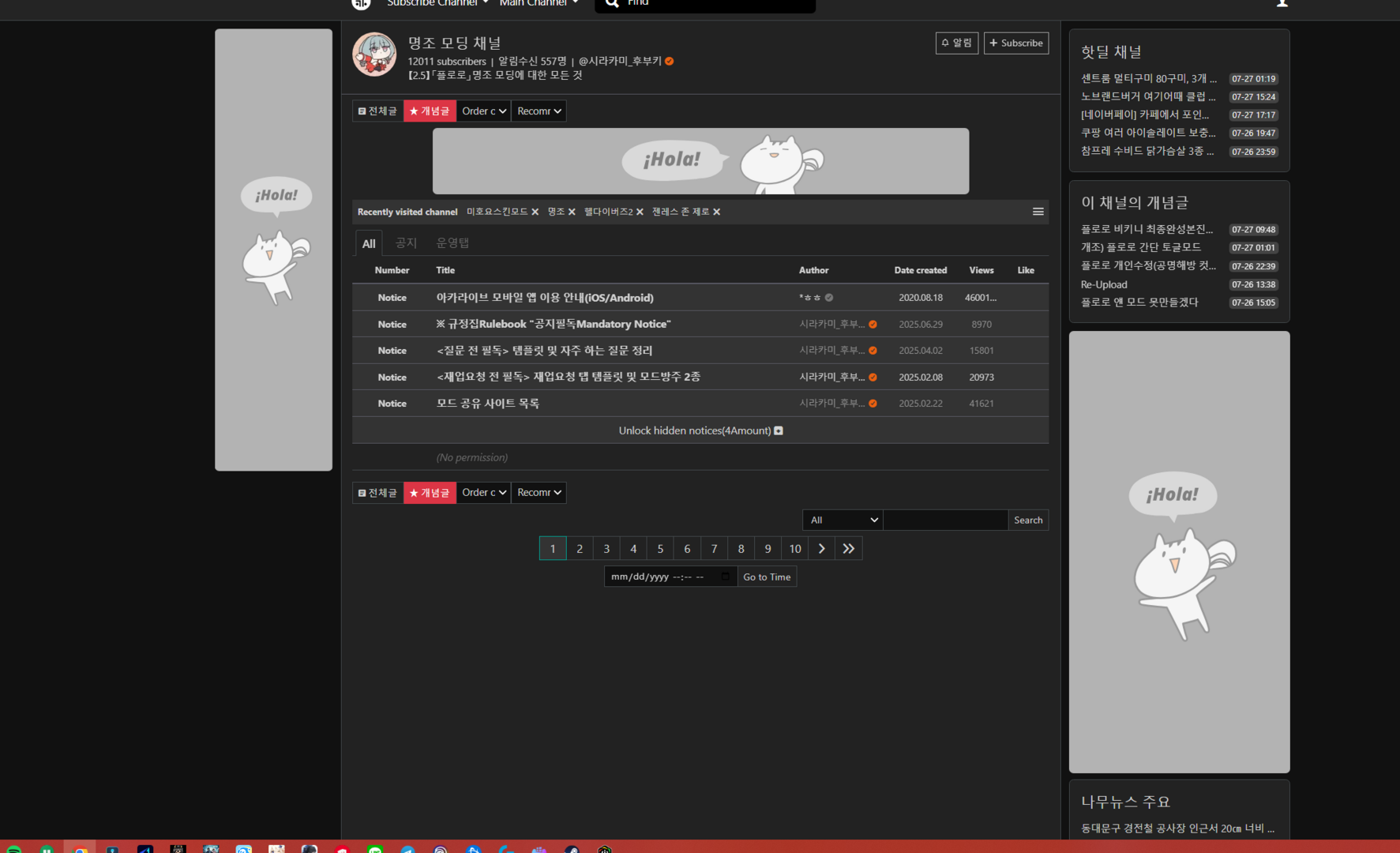Open notice 질문 전 필독 템플릿
This screenshot has width=1400, height=853.
pyautogui.click(x=544, y=351)
